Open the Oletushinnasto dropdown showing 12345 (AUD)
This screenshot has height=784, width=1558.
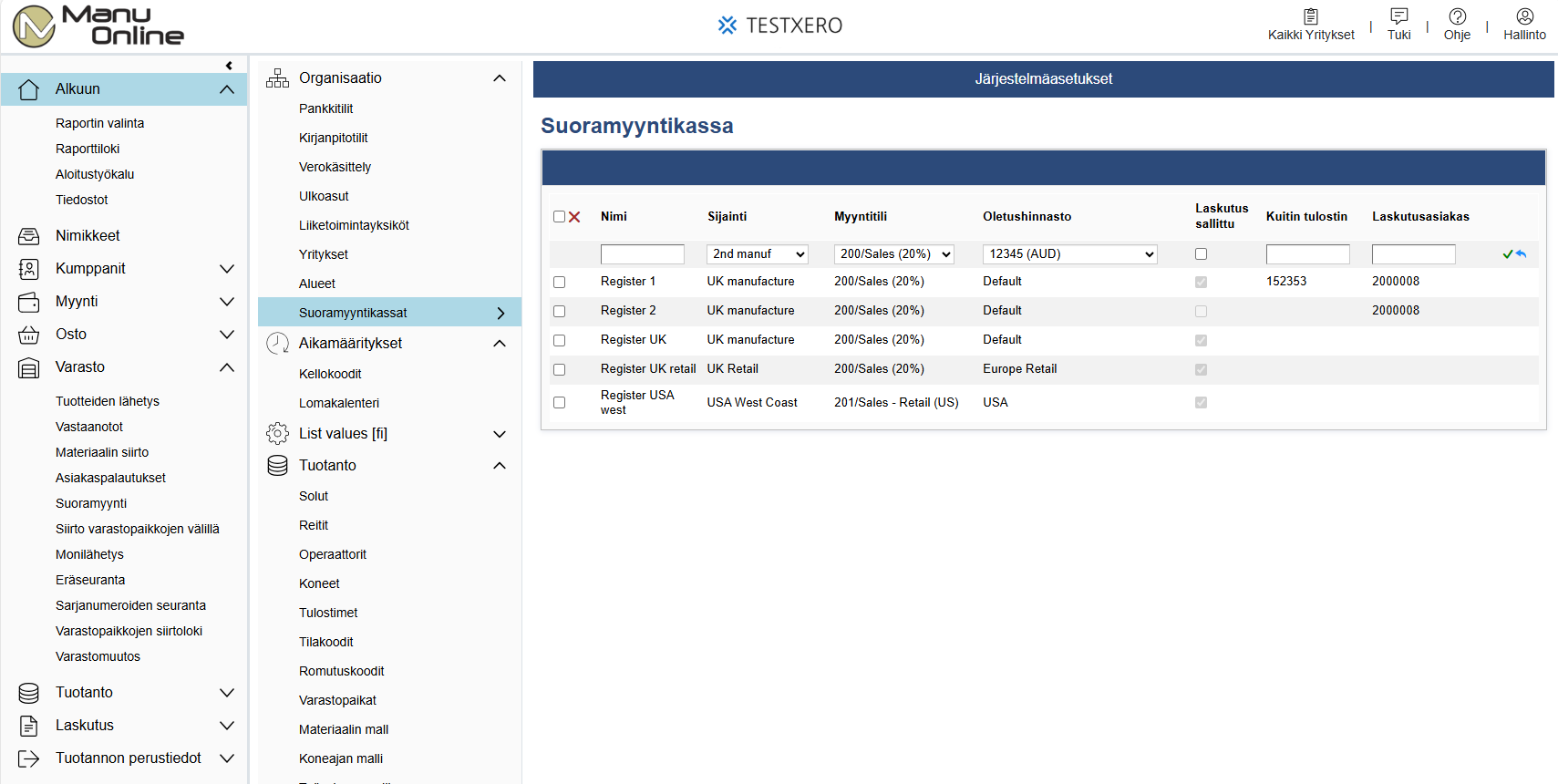(x=1070, y=254)
